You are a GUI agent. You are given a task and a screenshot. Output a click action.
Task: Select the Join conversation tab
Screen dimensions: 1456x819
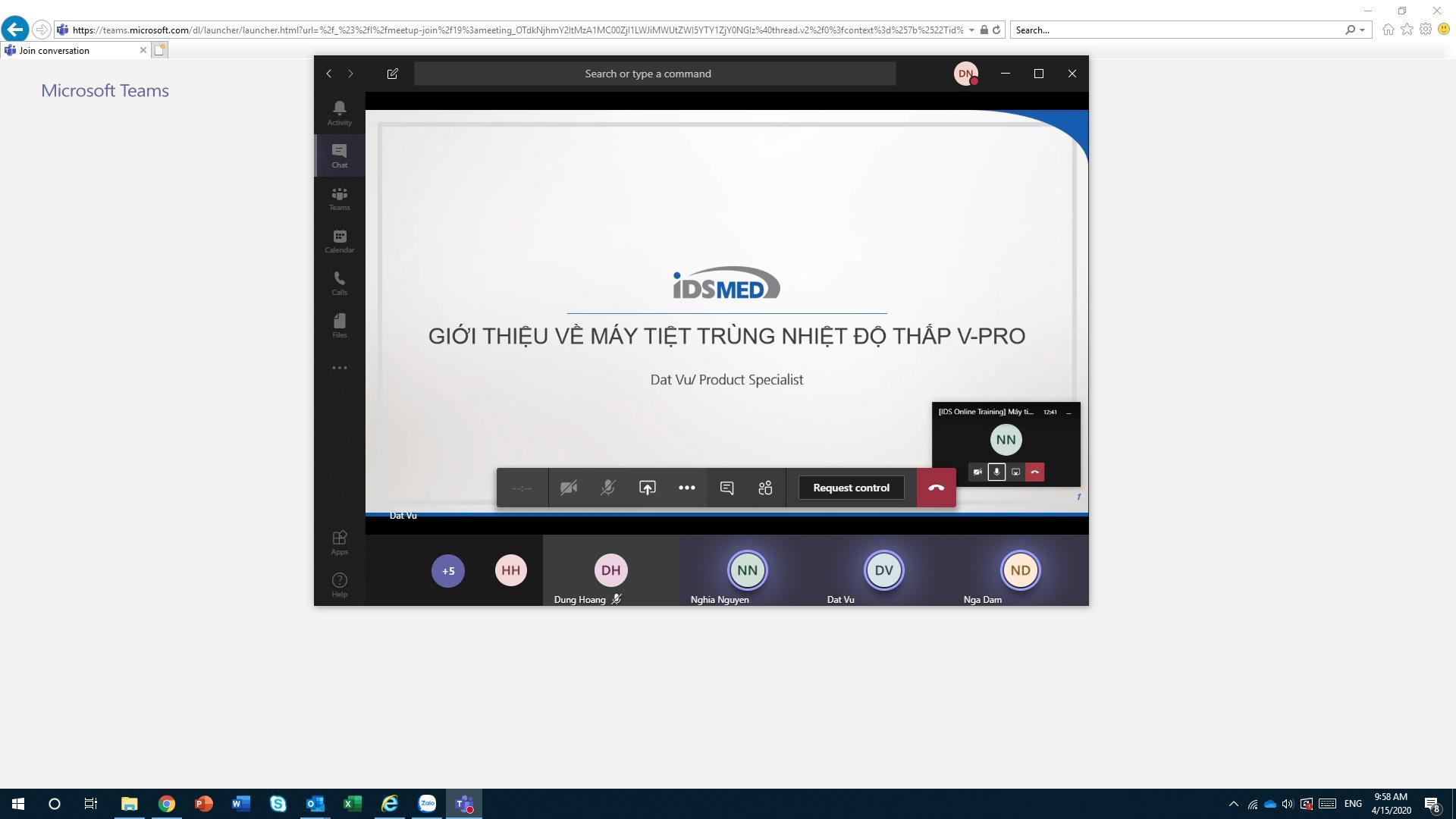[x=74, y=50]
